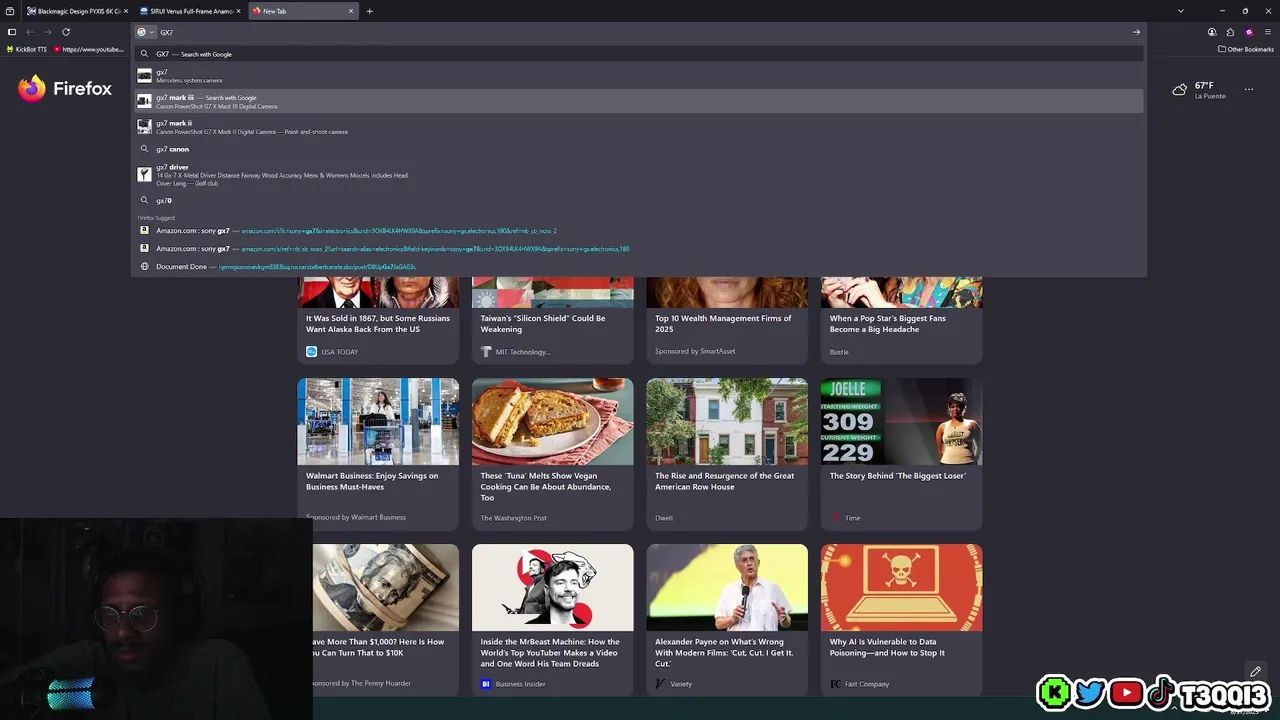Click Alexander Payne photo thumbnail

[727, 587]
